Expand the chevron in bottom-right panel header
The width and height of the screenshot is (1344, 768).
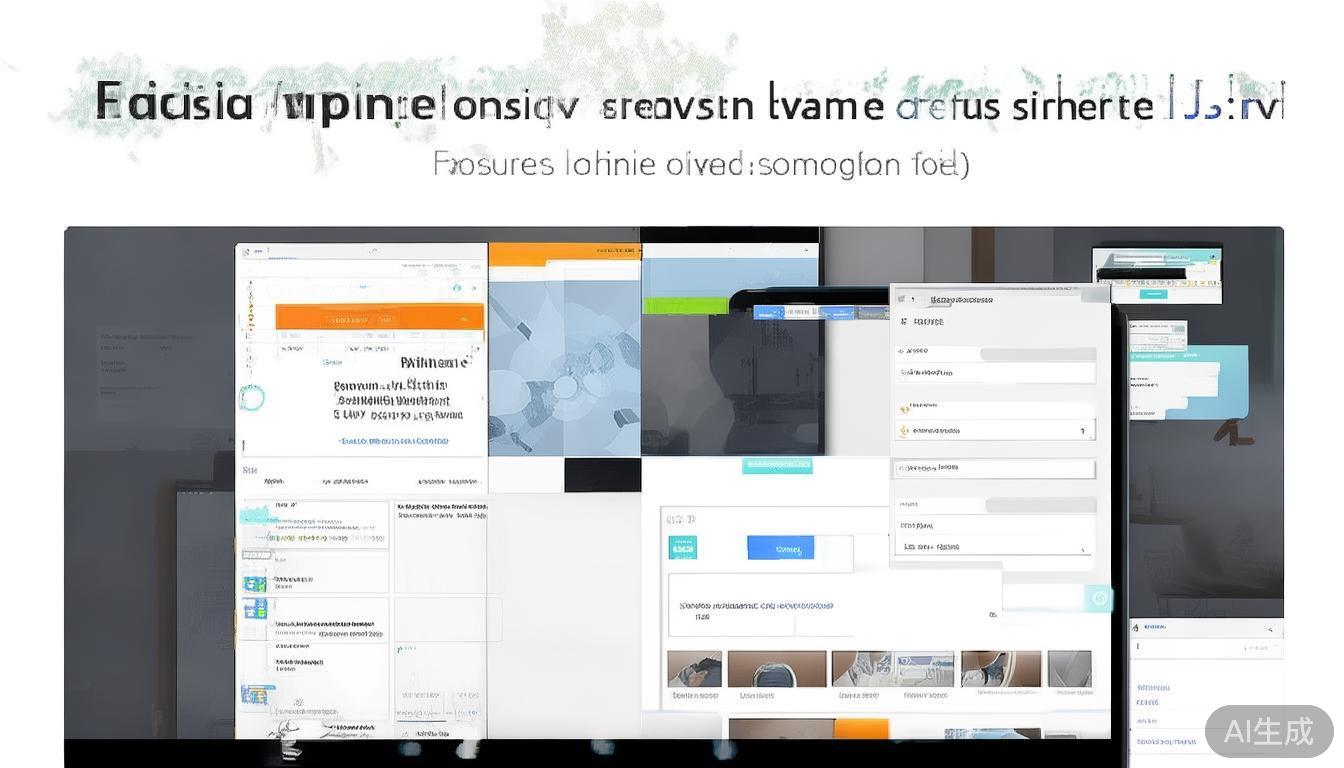coord(1269,629)
